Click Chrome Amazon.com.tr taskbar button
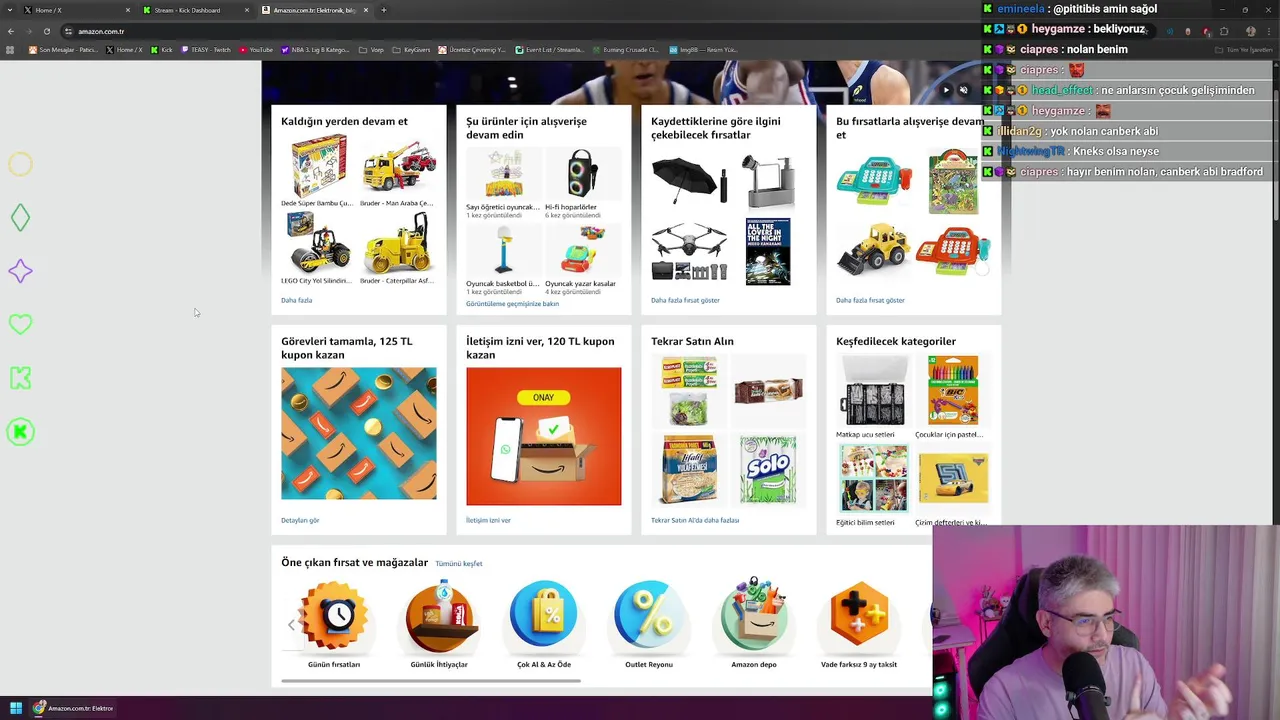 (73, 708)
